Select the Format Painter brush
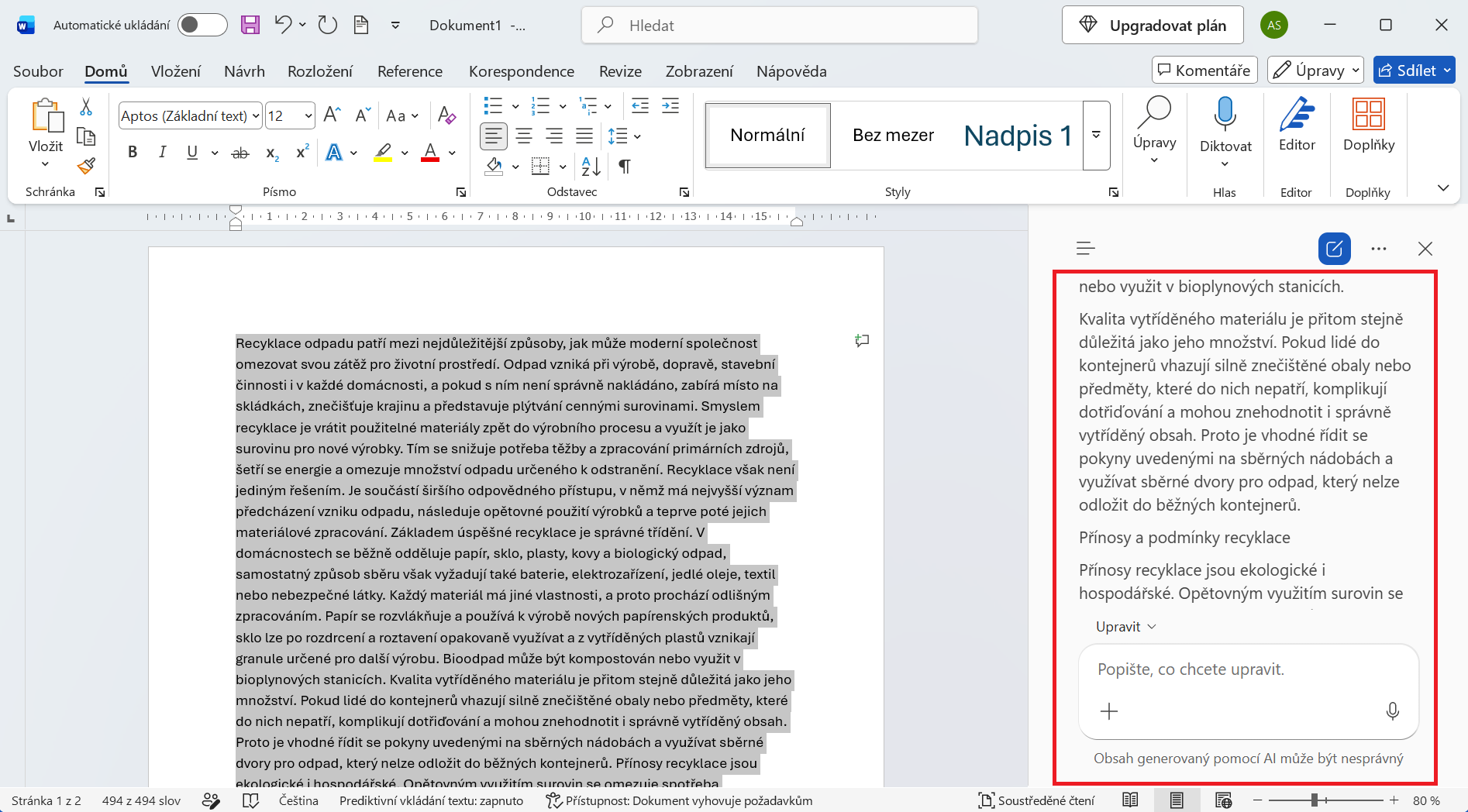 click(86, 166)
